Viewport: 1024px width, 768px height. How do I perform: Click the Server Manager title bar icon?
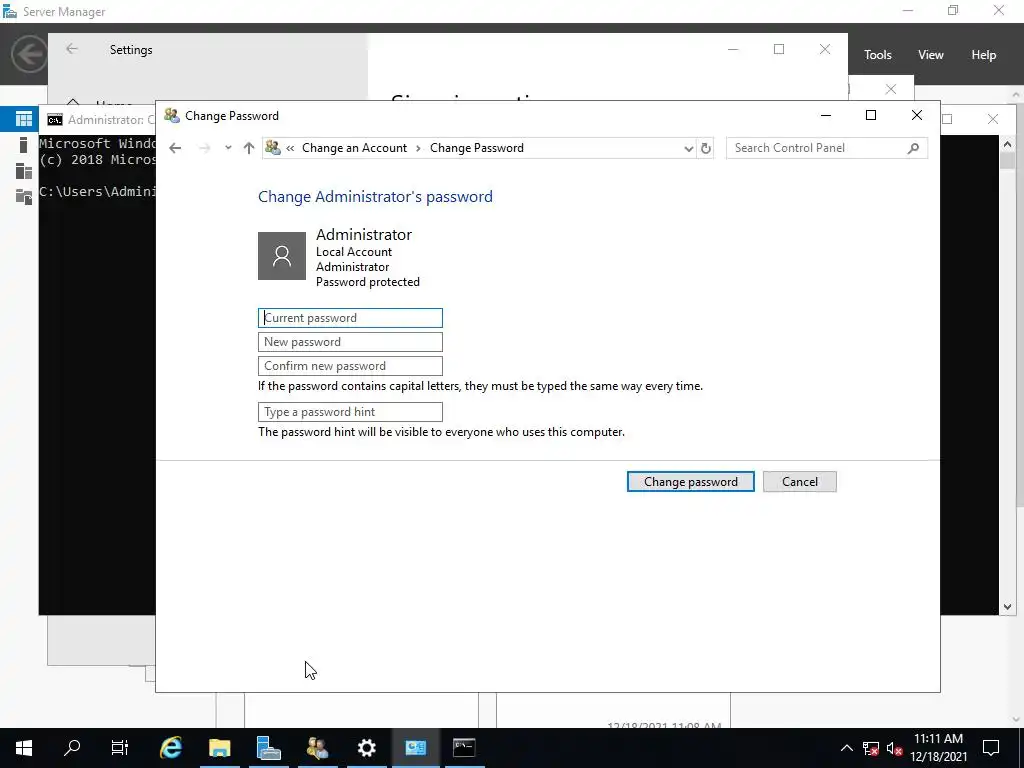coord(10,11)
